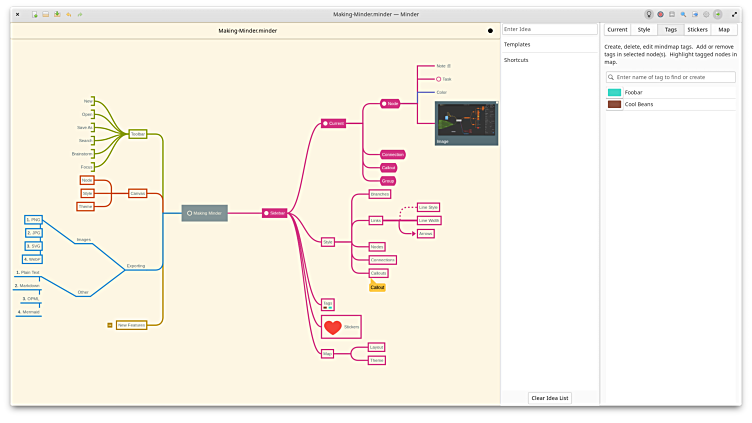Click the Image thumbnail node in mindmap
Image resolution: width=752 pixels, height=423 pixels.
click(466, 121)
